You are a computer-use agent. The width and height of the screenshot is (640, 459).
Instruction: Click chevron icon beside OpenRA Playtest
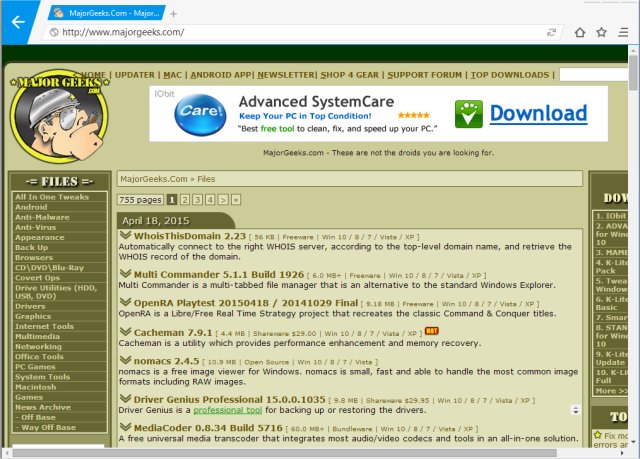[125, 302]
